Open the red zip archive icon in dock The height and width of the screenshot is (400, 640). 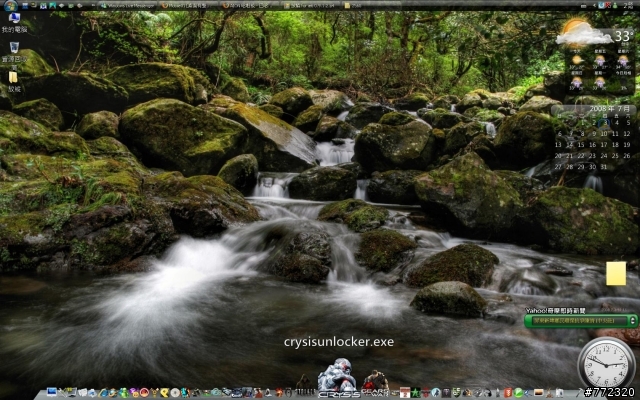[x=508, y=392]
